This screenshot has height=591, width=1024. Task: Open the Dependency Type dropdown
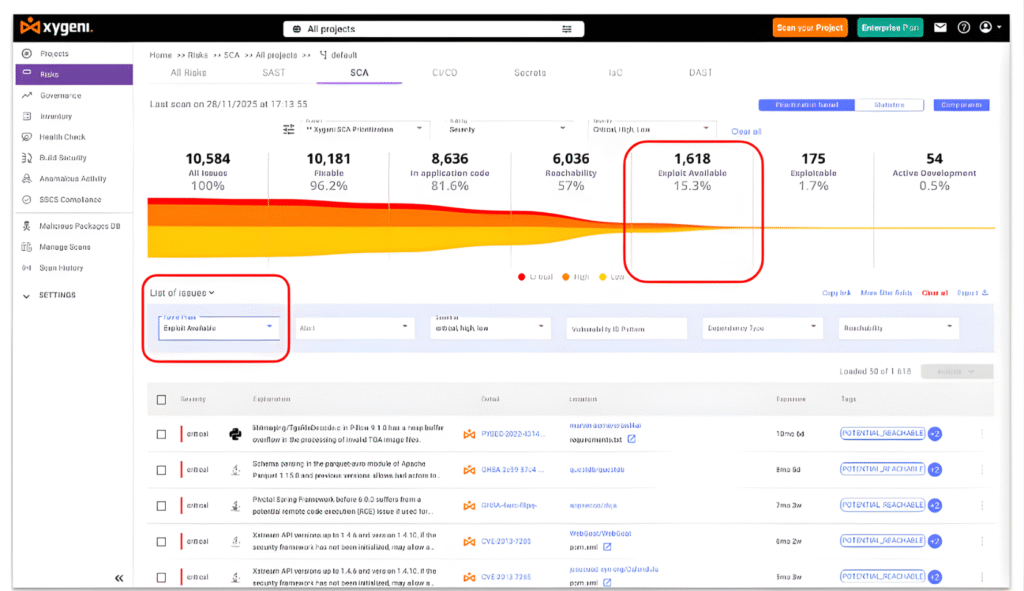761,328
